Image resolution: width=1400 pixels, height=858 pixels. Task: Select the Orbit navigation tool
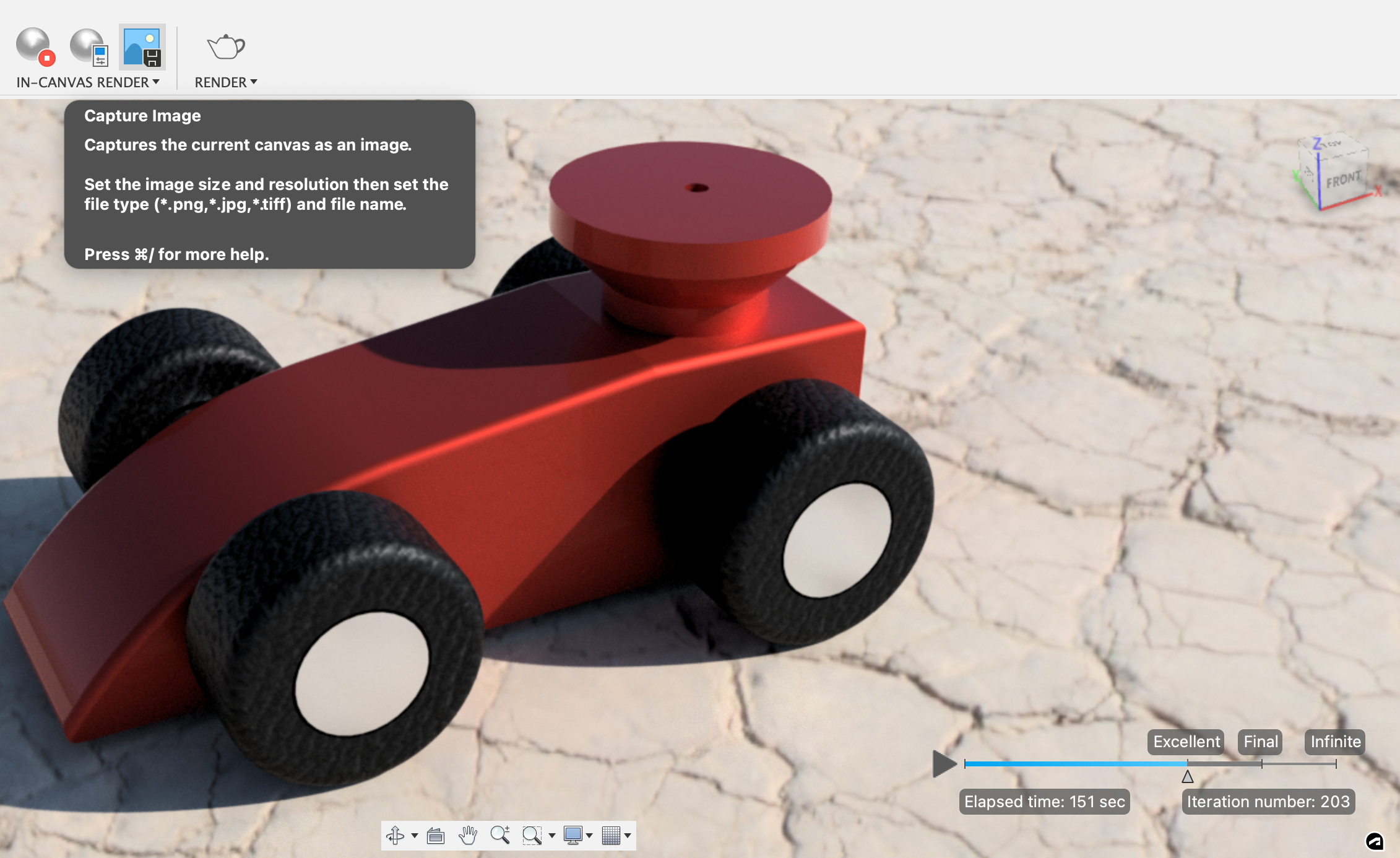tap(395, 836)
